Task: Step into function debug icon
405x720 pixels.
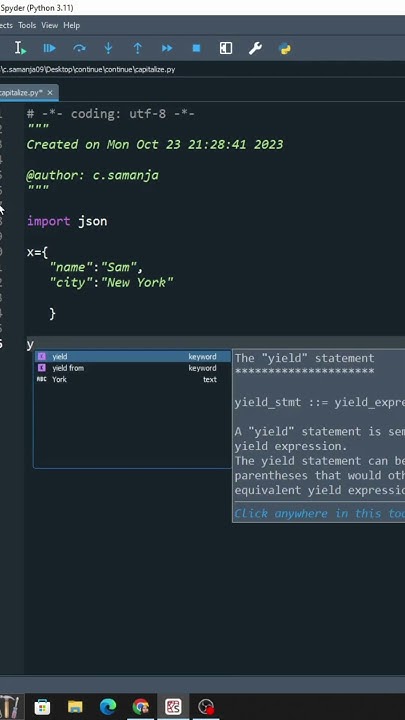Action: click(x=108, y=48)
